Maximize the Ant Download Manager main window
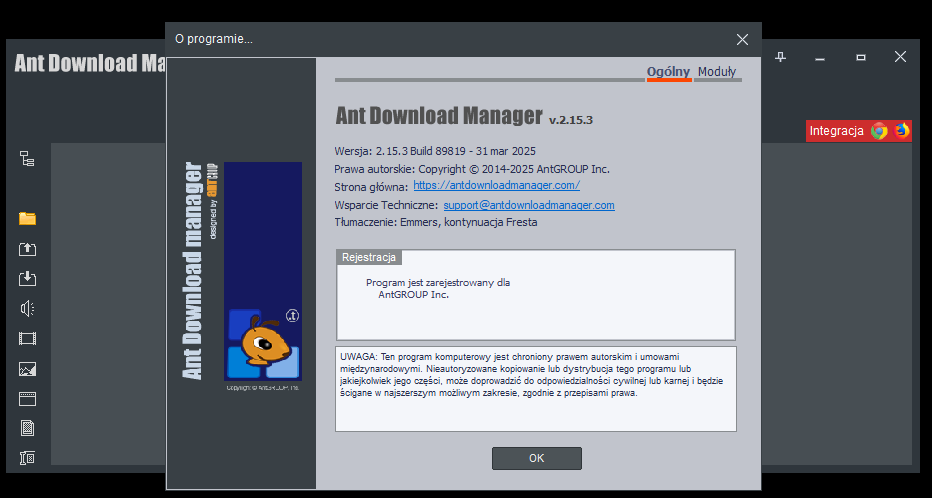This screenshot has width=932, height=498. 861,57
